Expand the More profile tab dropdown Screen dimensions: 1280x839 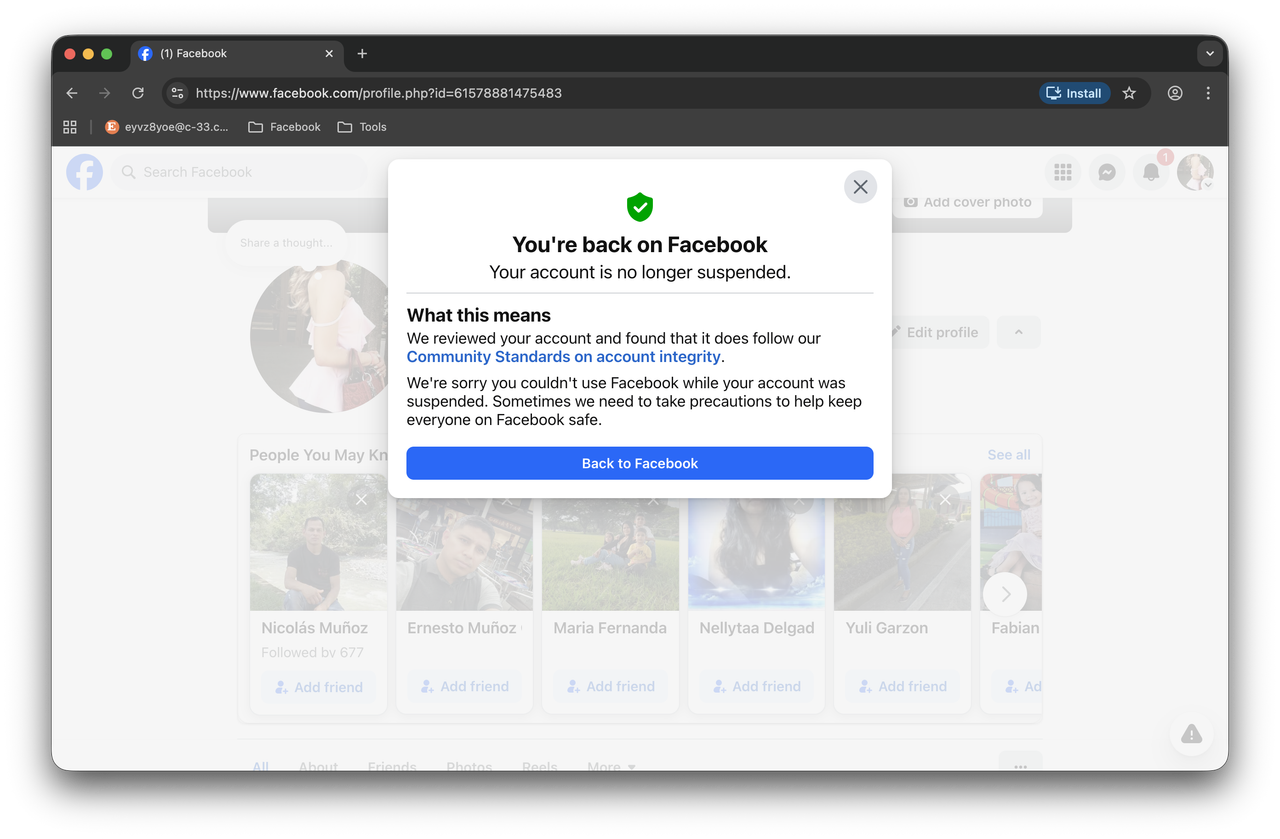click(x=611, y=767)
